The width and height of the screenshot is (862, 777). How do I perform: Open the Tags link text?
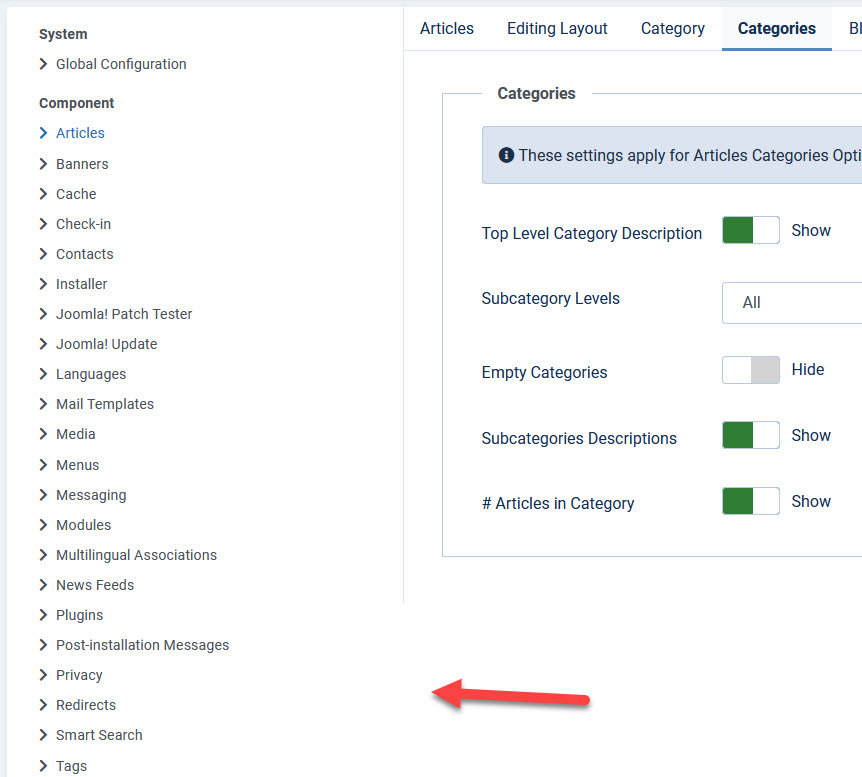pyautogui.click(x=71, y=765)
